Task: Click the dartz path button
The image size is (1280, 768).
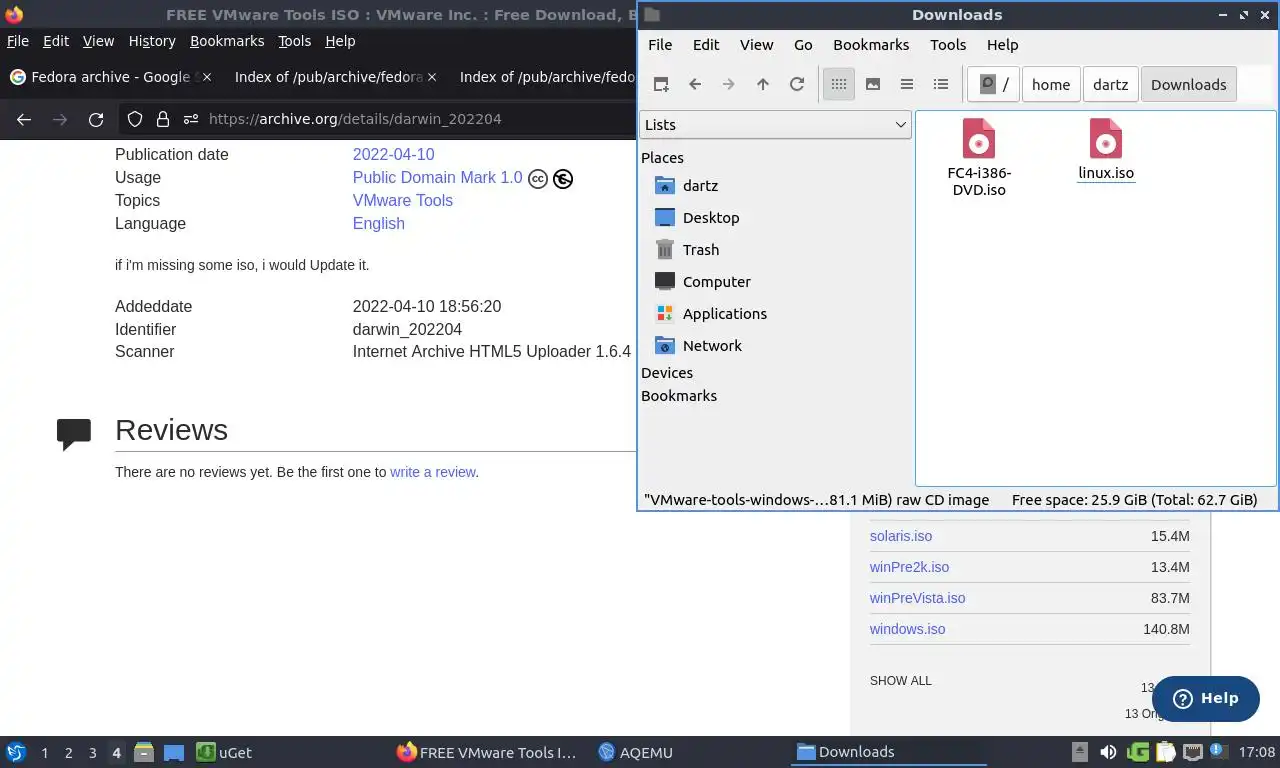Action: pos(1110,84)
